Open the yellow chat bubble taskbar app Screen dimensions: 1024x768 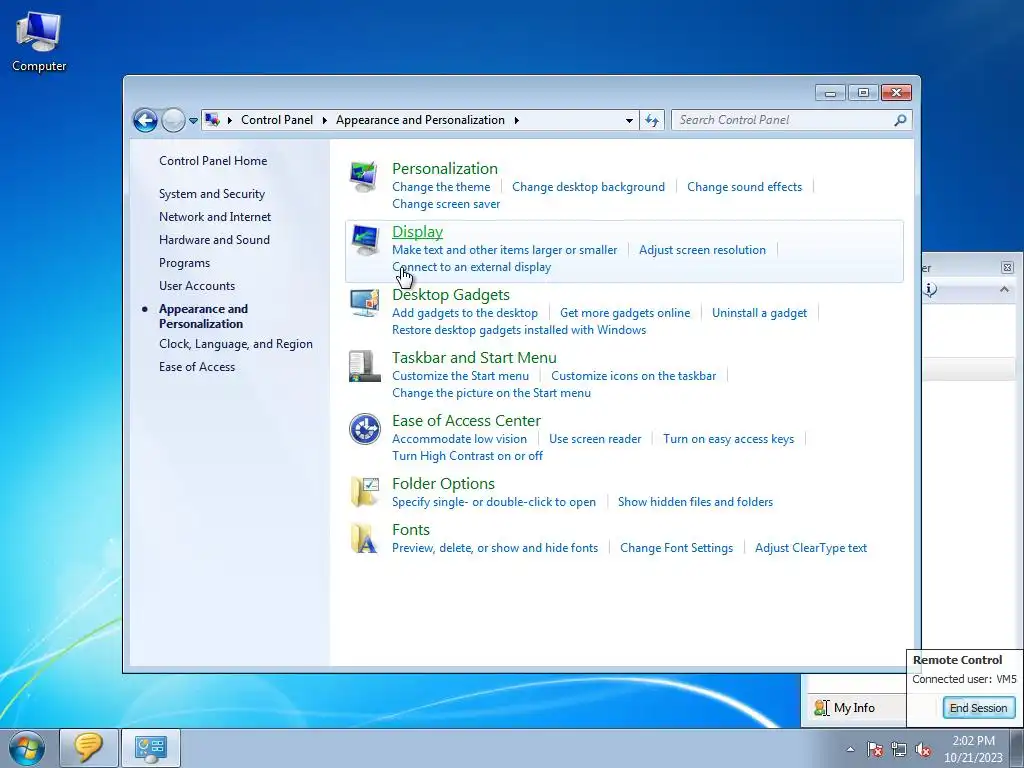point(89,748)
